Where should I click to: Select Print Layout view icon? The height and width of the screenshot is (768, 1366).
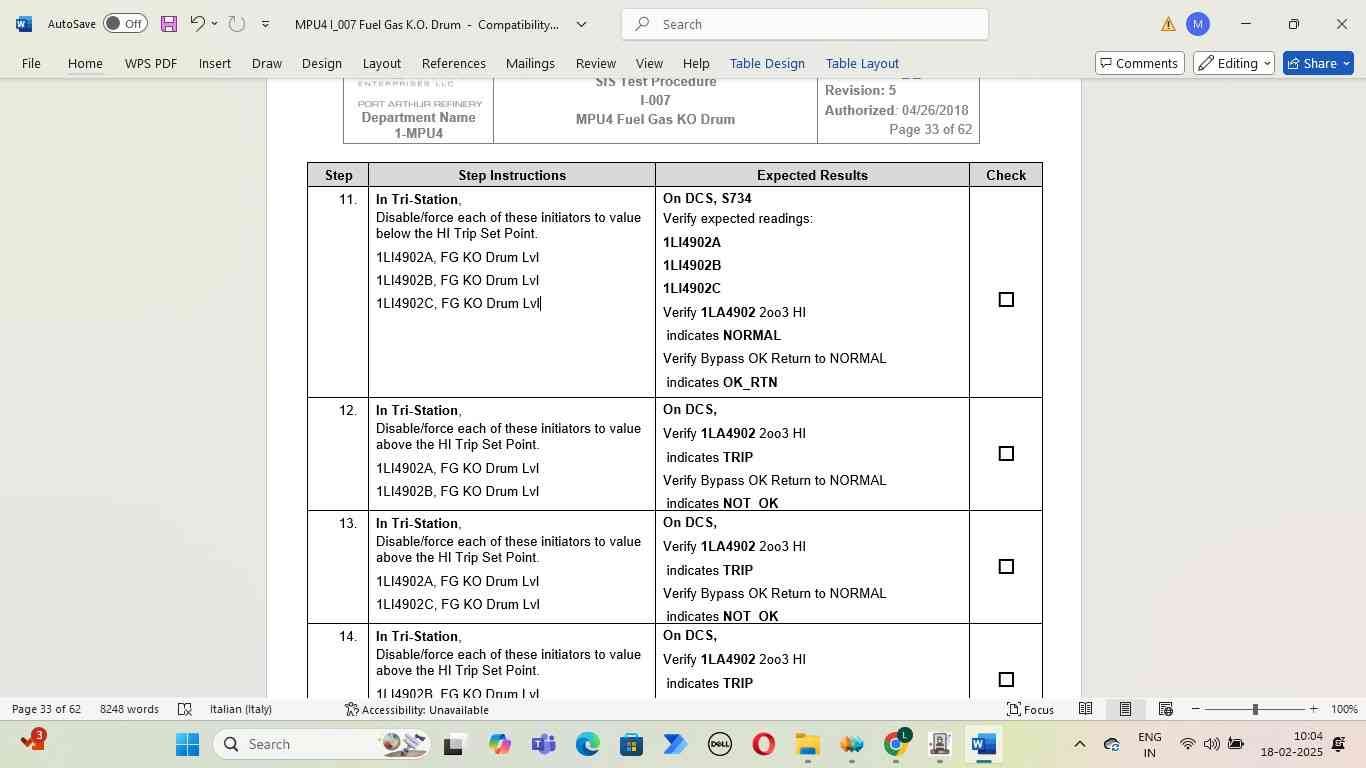pyautogui.click(x=1125, y=709)
